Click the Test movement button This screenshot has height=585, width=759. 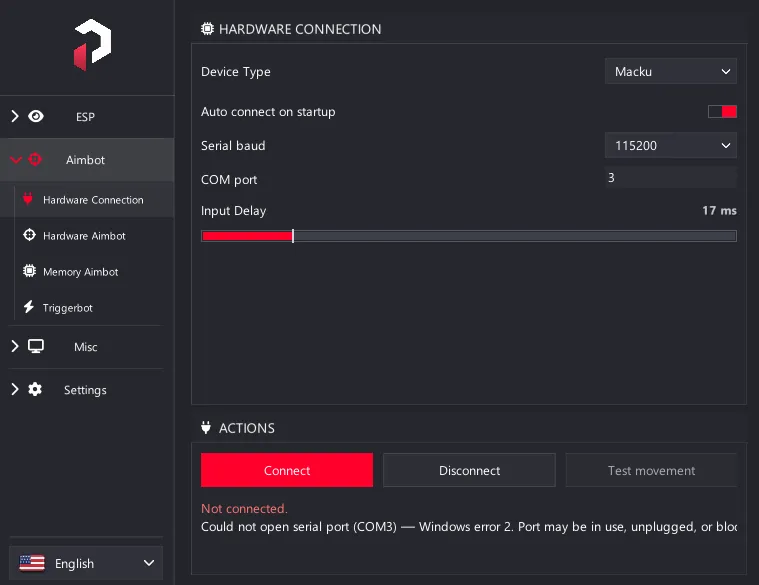[651, 470]
